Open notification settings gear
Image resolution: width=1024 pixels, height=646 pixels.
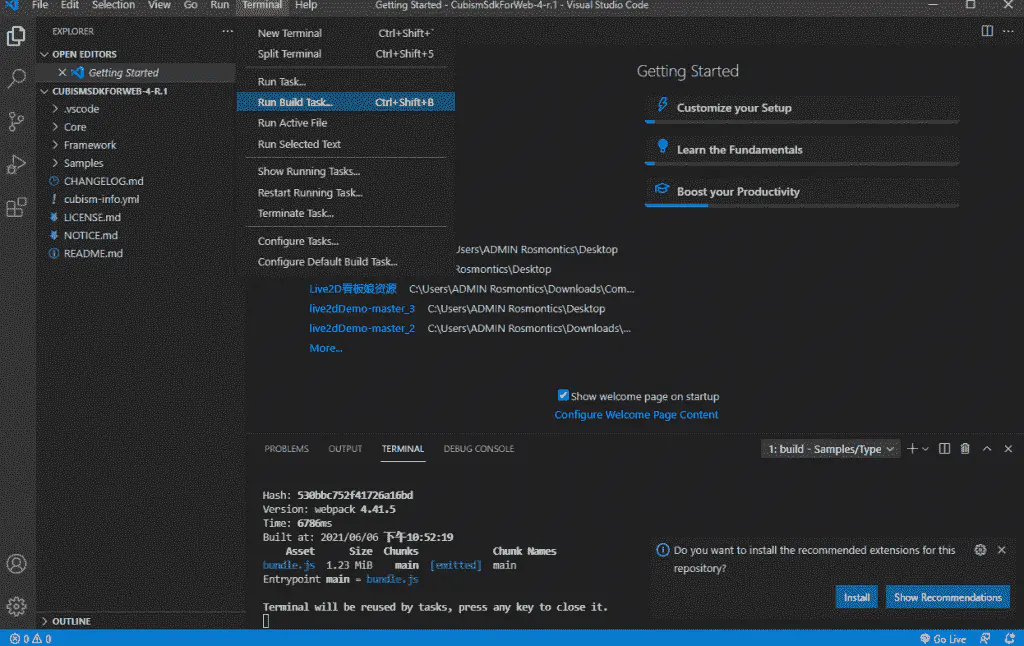pos(980,550)
